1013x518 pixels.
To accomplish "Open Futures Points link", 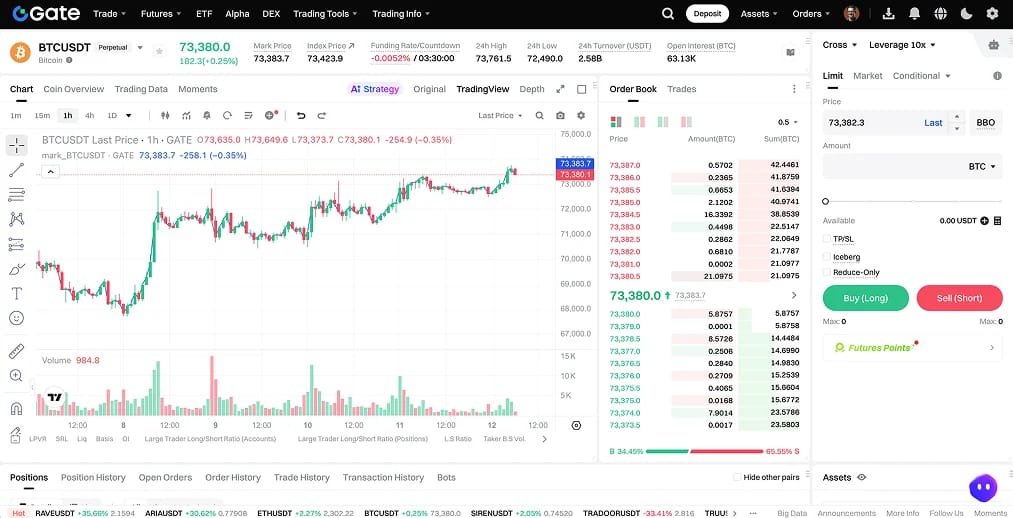I will click(913, 347).
